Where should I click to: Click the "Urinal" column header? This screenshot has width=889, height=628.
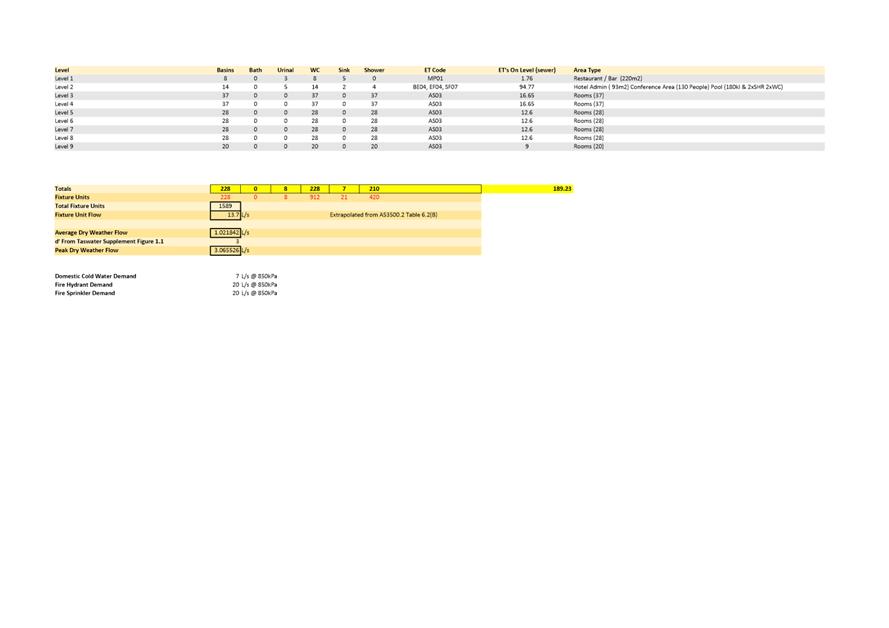point(286,70)
